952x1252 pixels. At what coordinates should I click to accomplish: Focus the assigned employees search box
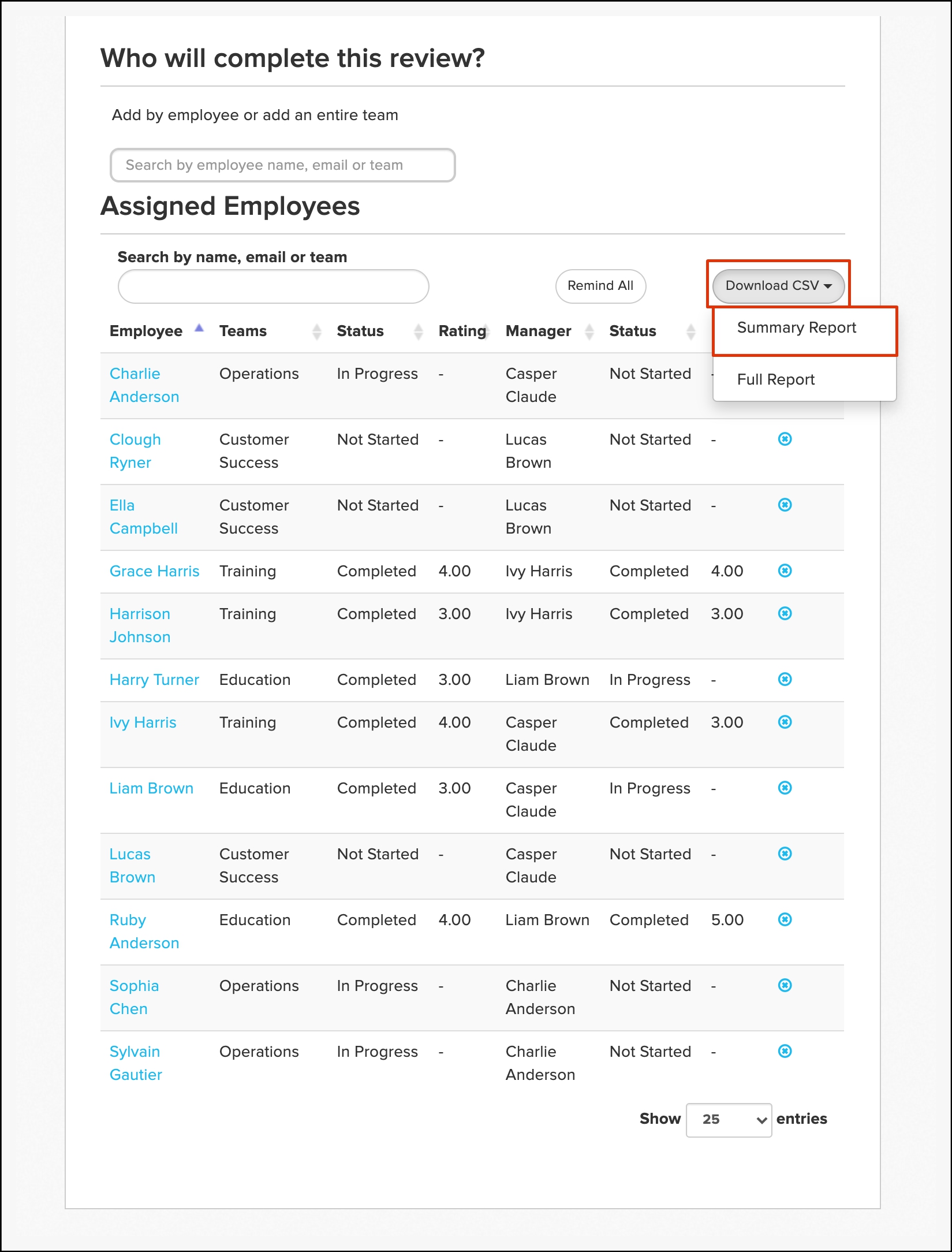[273, 287]
